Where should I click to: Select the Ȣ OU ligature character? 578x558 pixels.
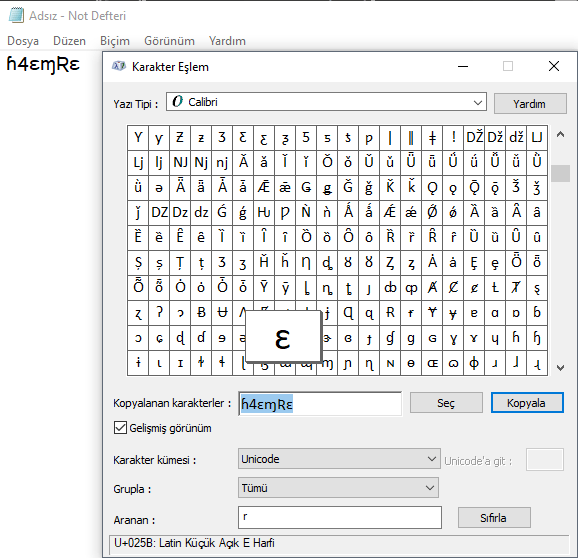click(348, 263)
